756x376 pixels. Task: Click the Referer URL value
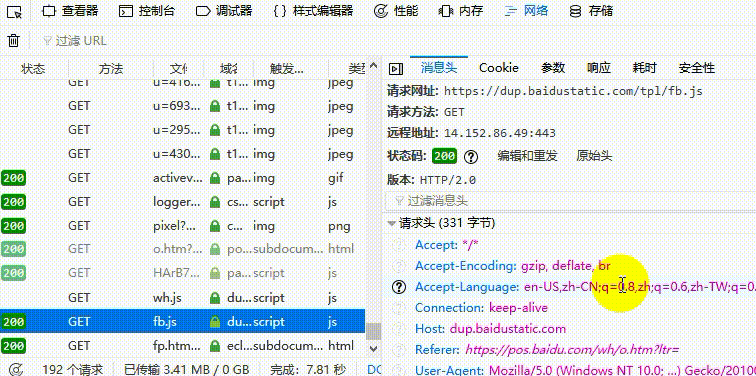click(572, 349)
